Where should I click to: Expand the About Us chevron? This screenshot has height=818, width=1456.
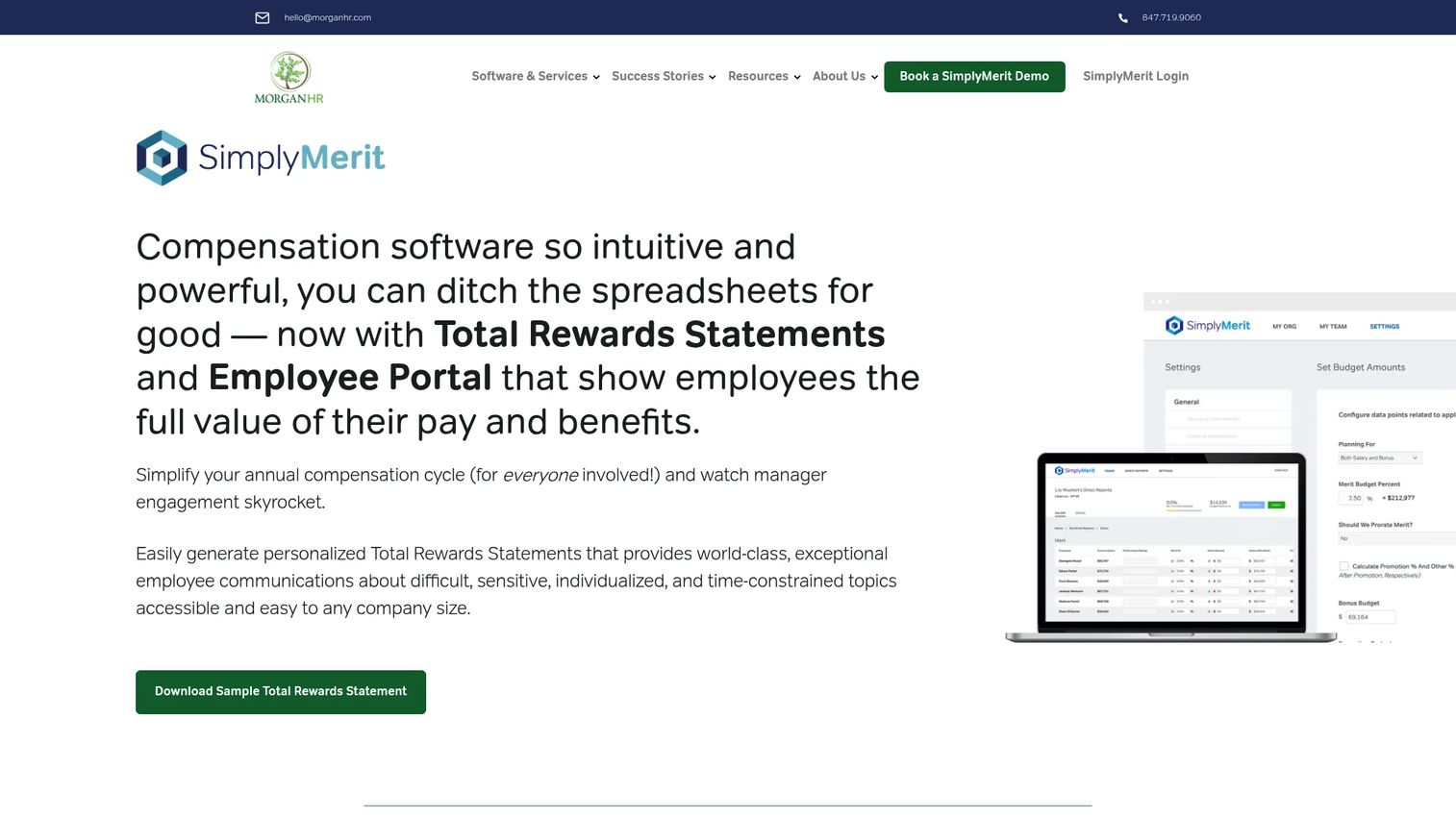pyautogui.click(x=874, y=77)
